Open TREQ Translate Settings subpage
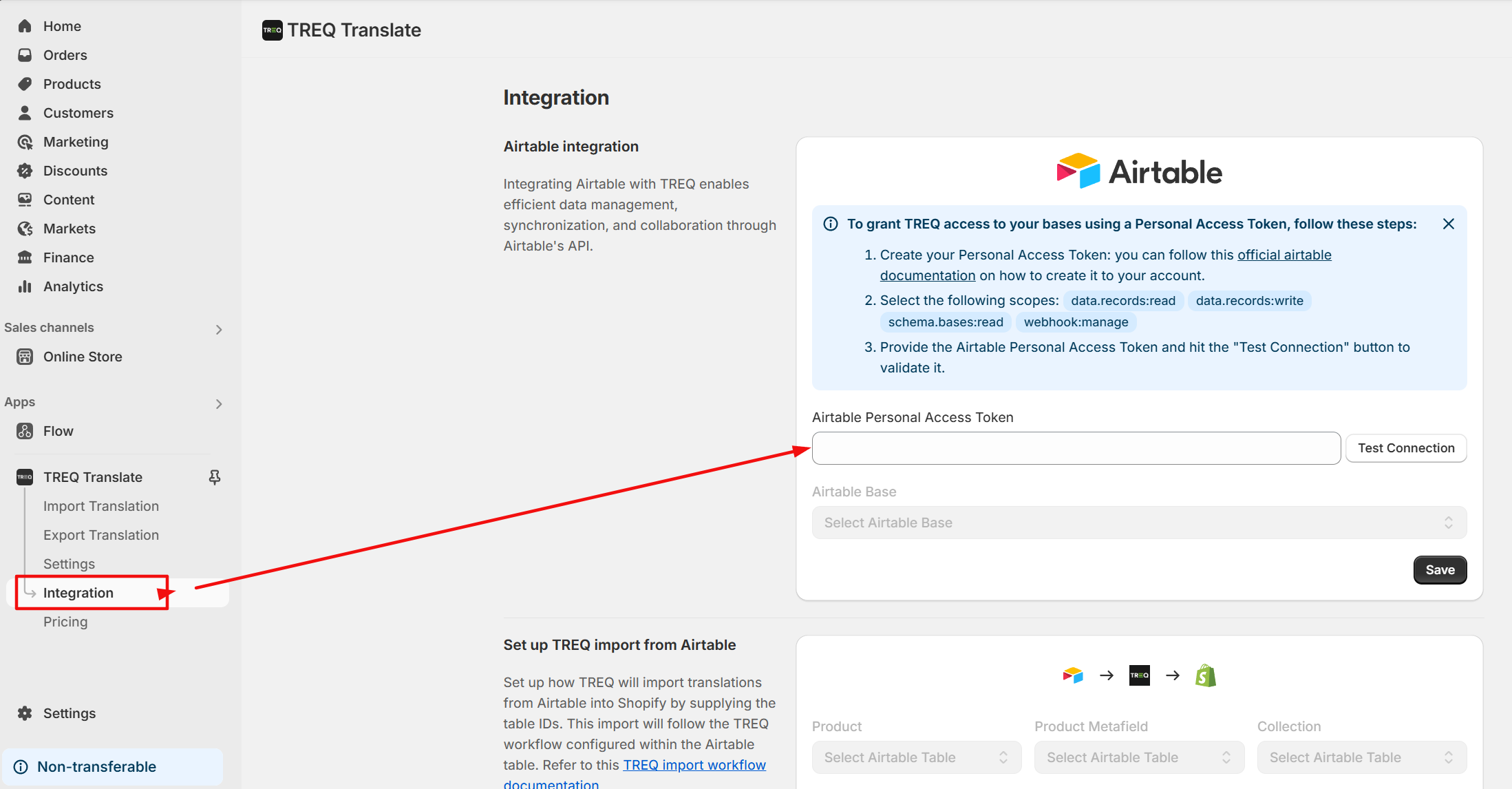The image size is (1512, 789). tap(69, 564)
